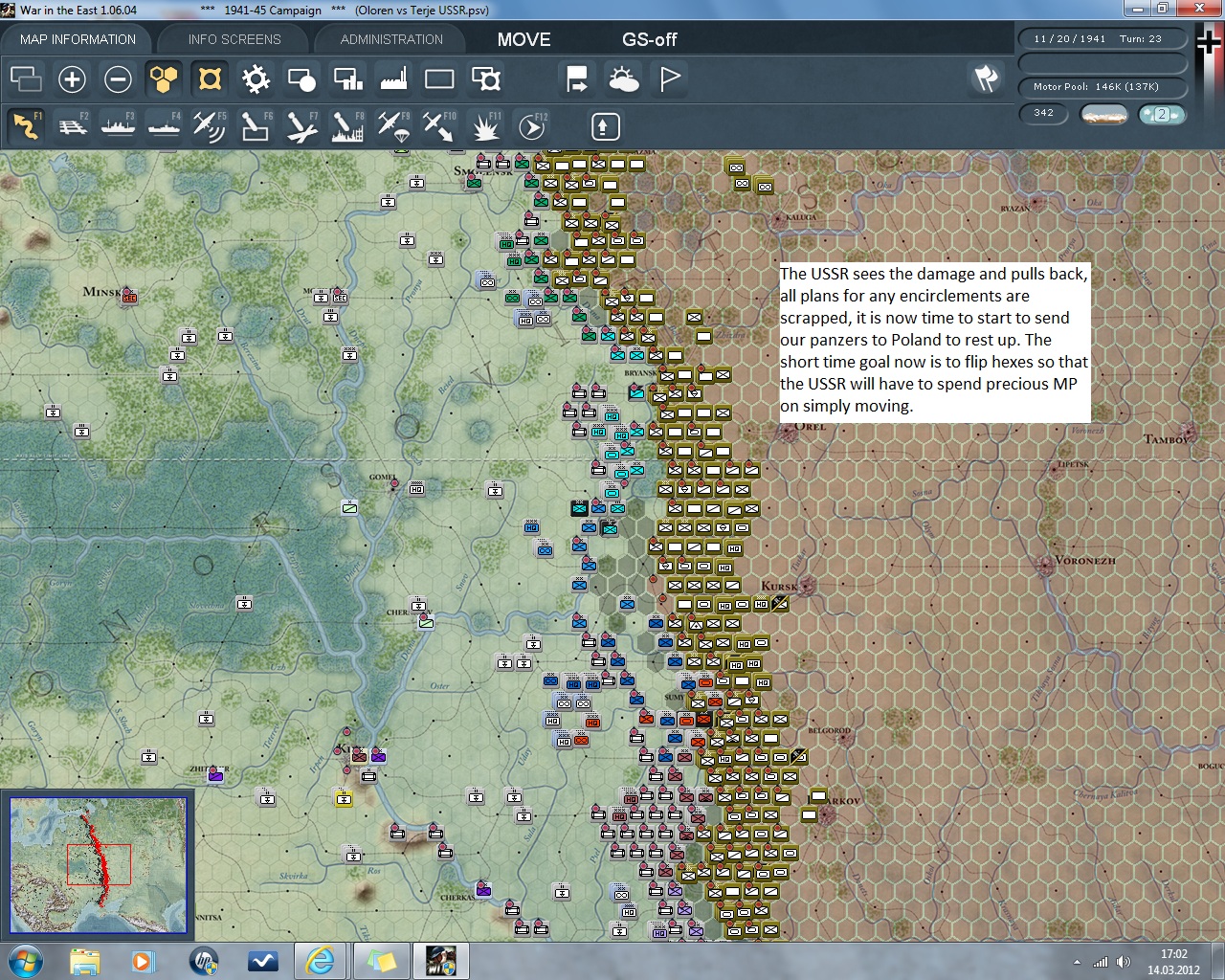Screen dimensions: 1225x980
Task: Select air transport parachute mode (F9)
Action: pos(393,126)
